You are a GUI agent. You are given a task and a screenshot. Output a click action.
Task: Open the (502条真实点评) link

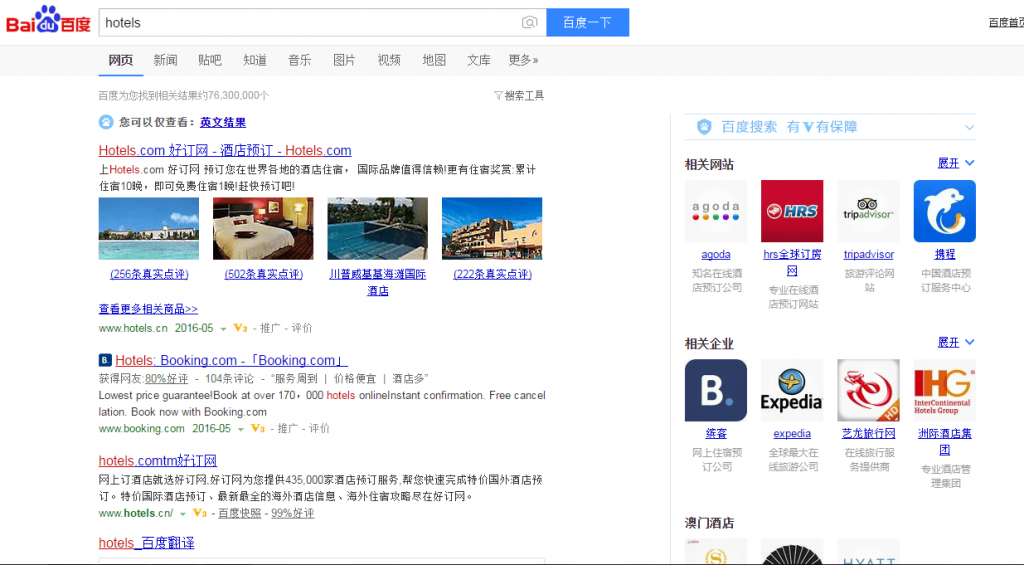[264, 274]
